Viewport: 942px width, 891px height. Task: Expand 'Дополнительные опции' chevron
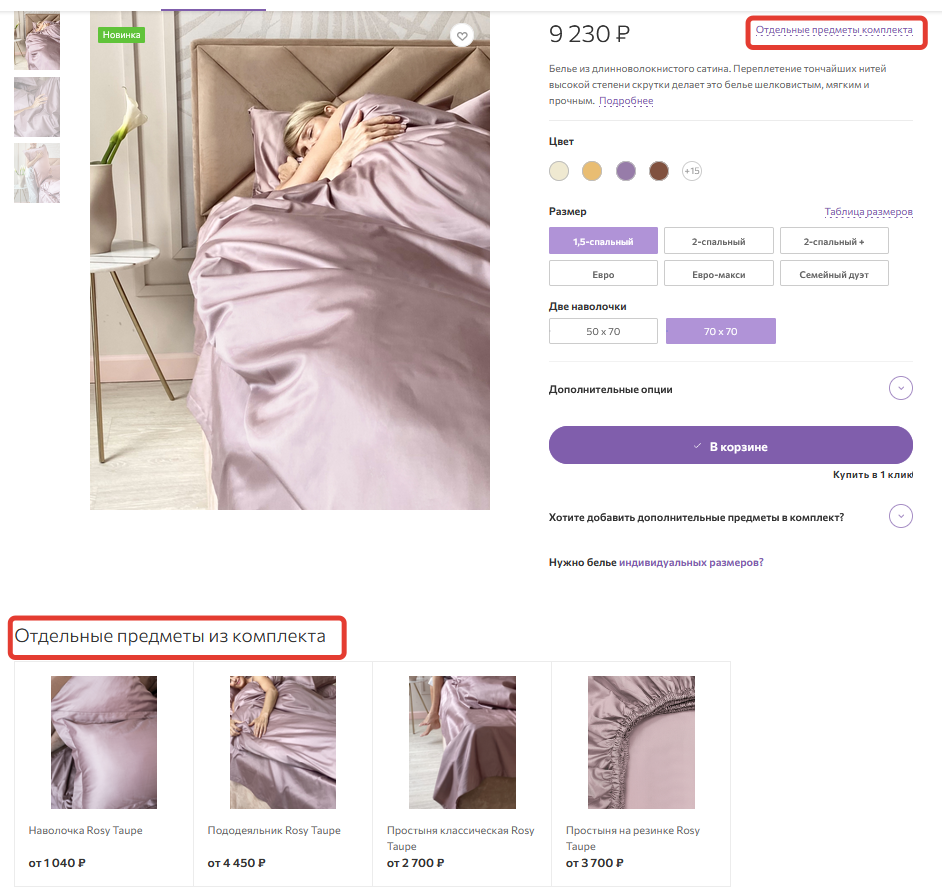coord(901,388)
